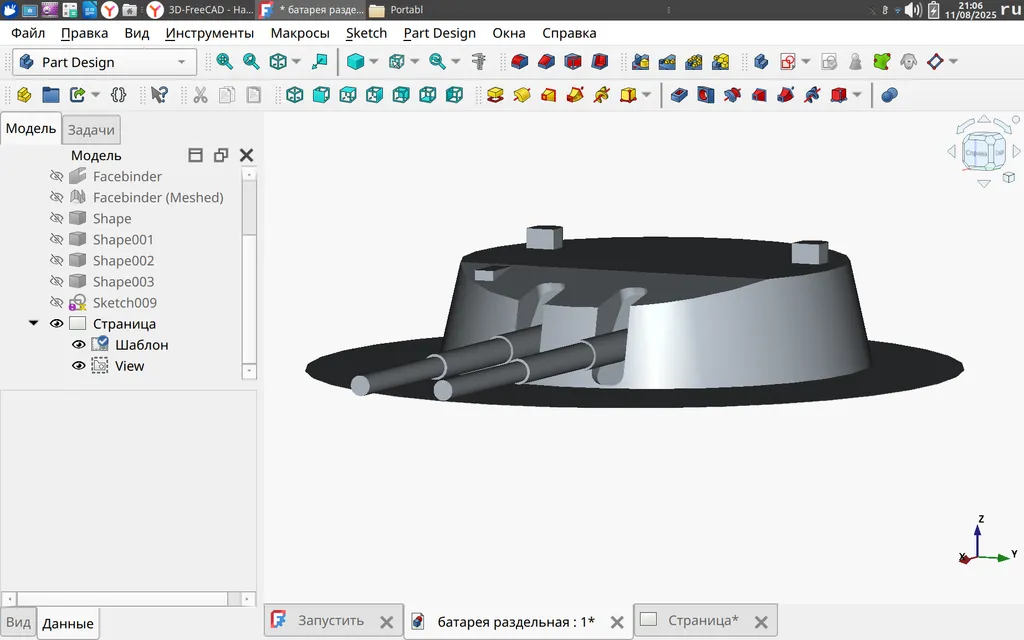Collapse the Страница tree node

[x=34, y=324]
